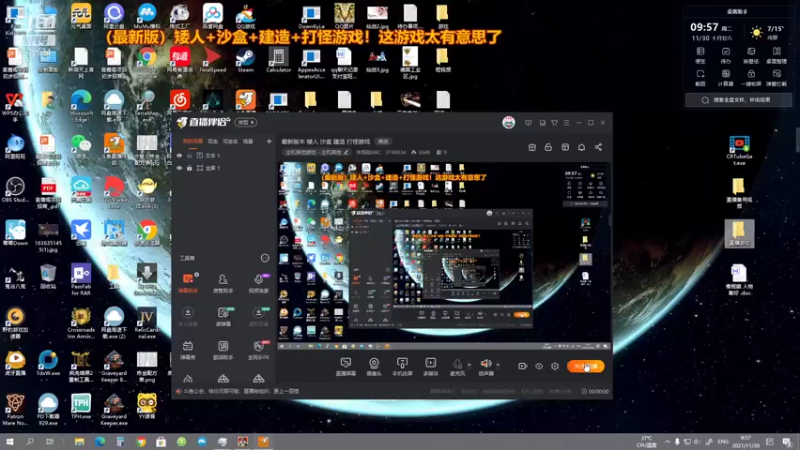Open pill dropdown beside 直播伴侣 logo
The width and height of the screenshot is (800, 450).
245,122
